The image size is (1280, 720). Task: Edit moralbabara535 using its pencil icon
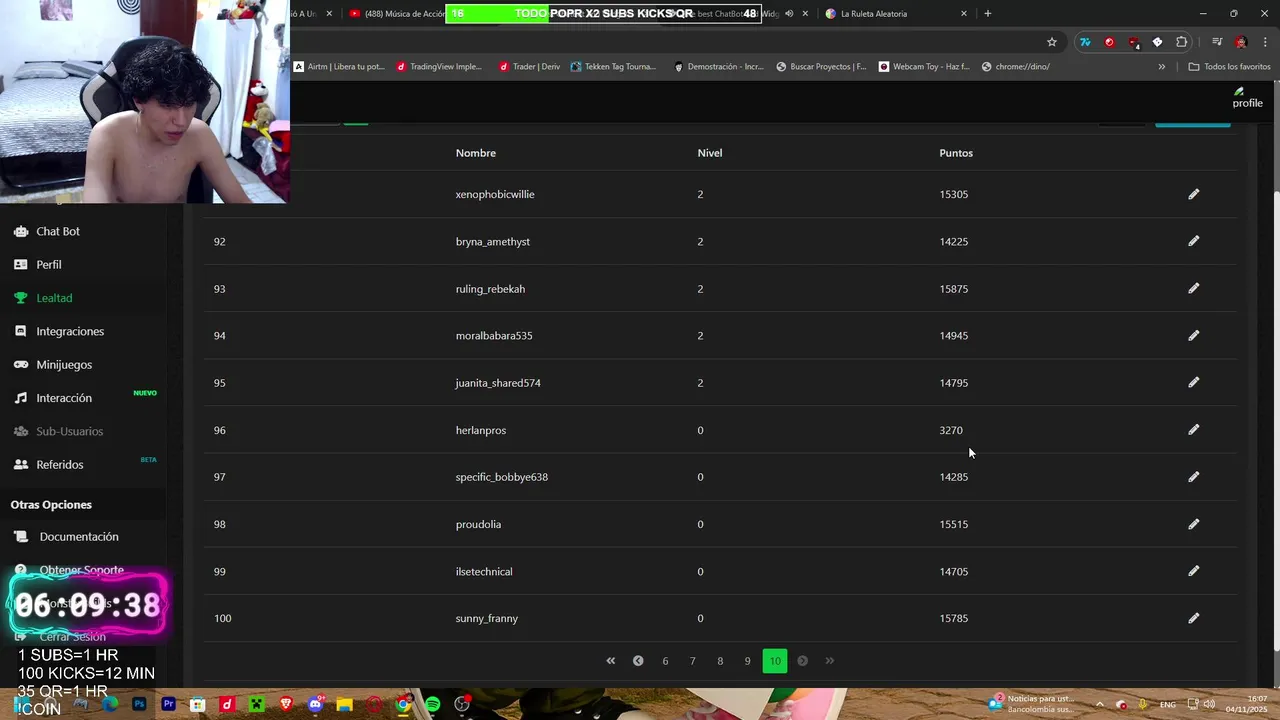[1193, 335]
